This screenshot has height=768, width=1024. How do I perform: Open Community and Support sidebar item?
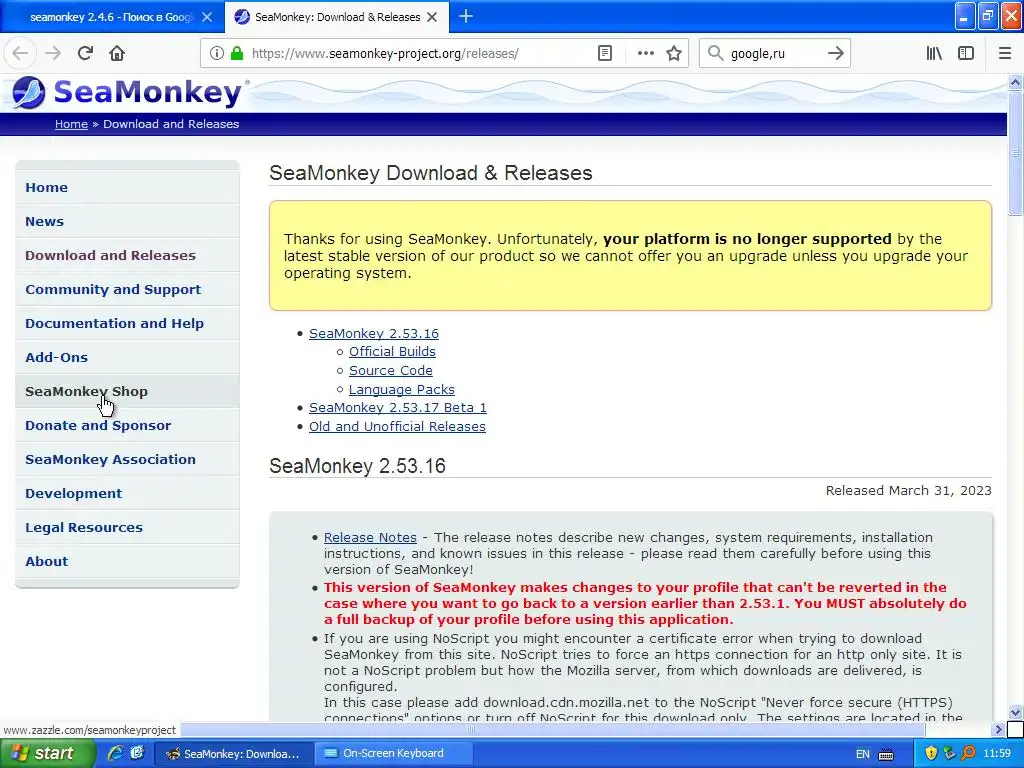point(127,289)
